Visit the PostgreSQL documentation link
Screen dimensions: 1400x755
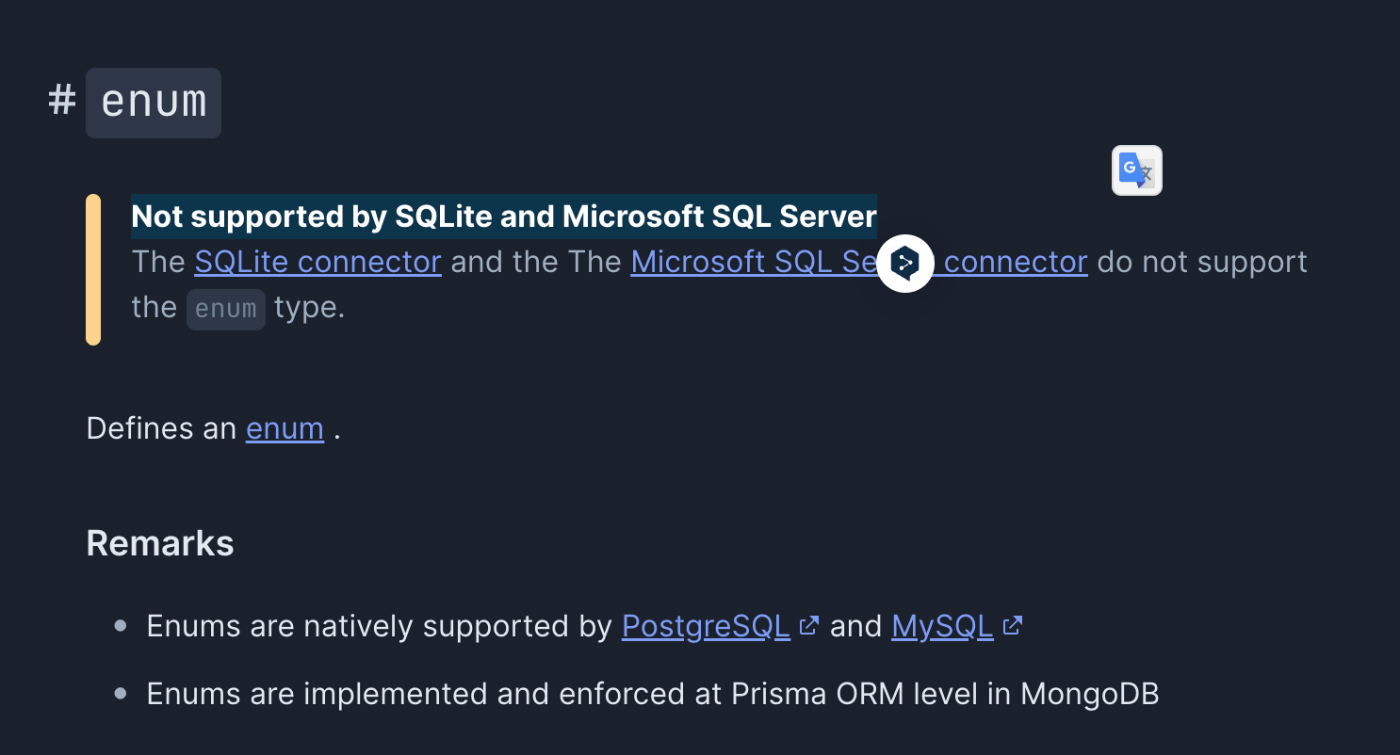[706, 626]
